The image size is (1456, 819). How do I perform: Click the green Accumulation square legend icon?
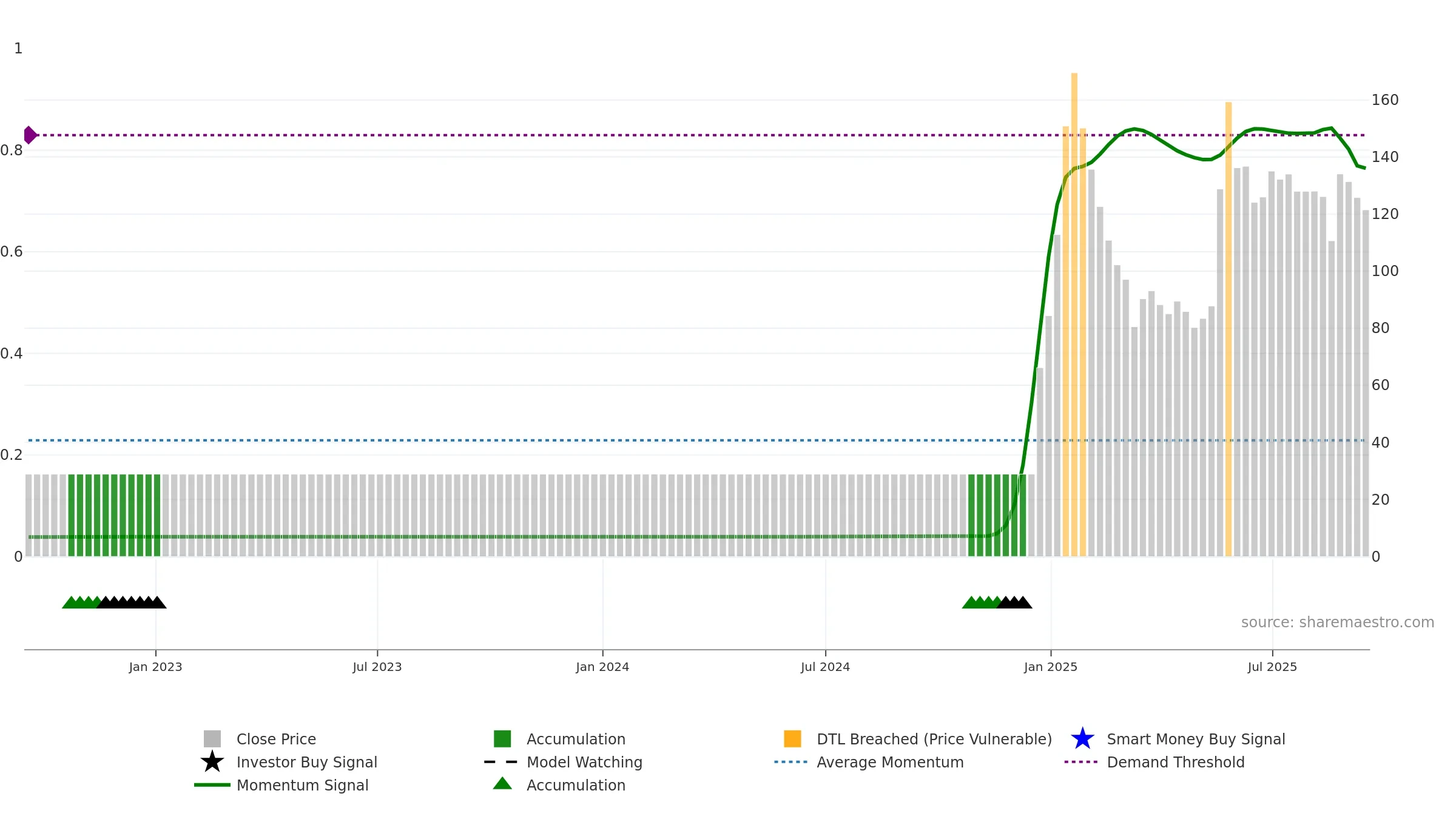502,739
